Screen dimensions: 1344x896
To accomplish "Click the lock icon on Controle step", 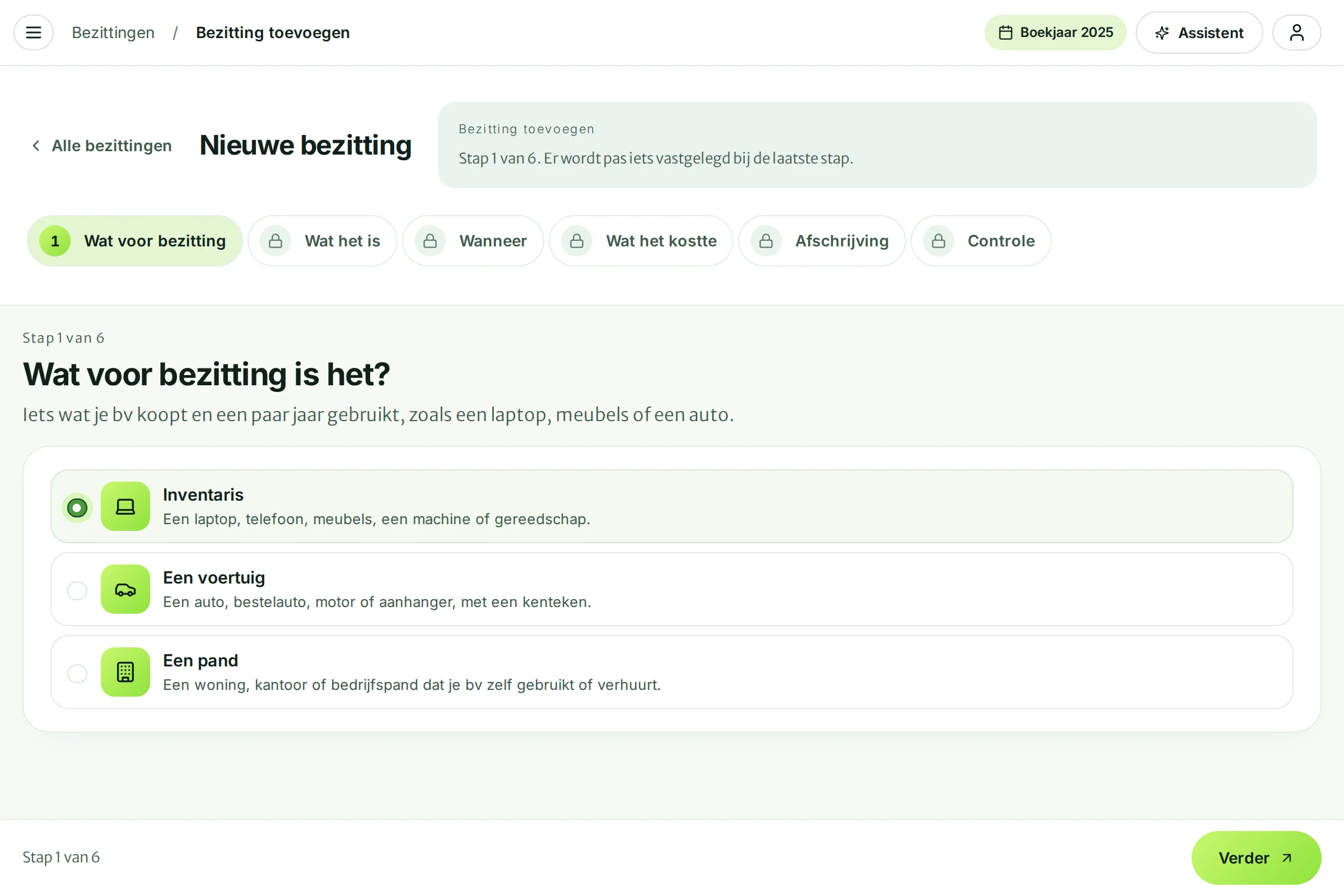I will coord(939,241).
